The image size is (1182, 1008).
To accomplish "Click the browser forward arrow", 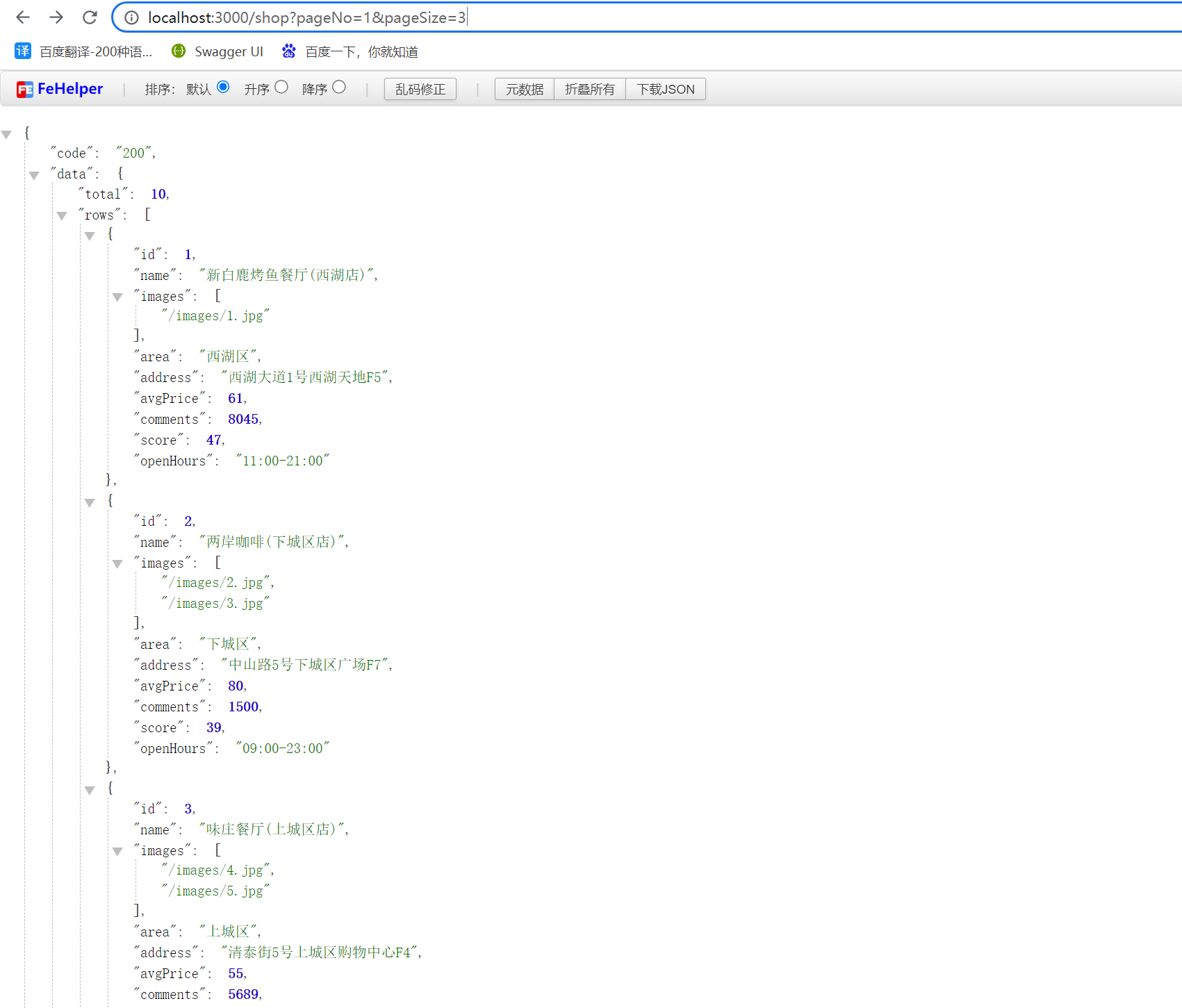I will 56,17.
